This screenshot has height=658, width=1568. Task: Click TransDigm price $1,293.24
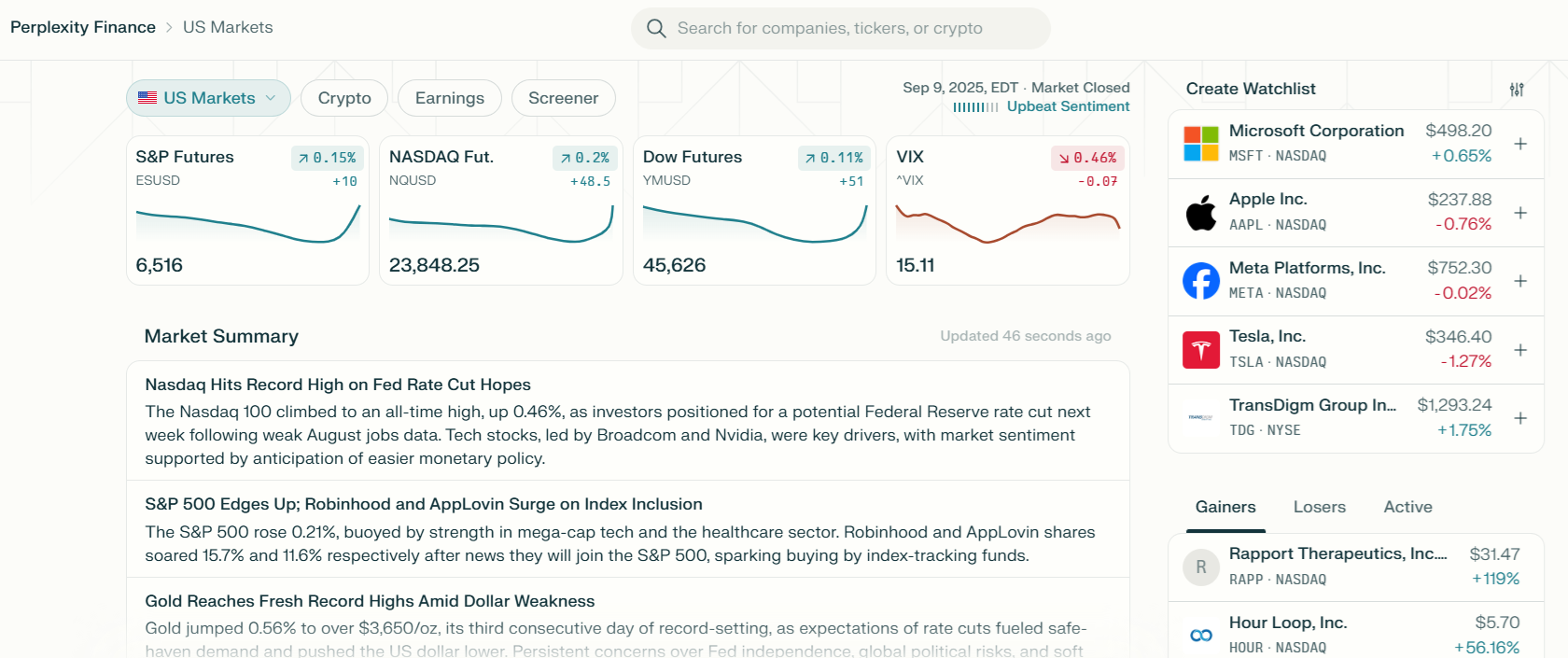click(1454, 405)
